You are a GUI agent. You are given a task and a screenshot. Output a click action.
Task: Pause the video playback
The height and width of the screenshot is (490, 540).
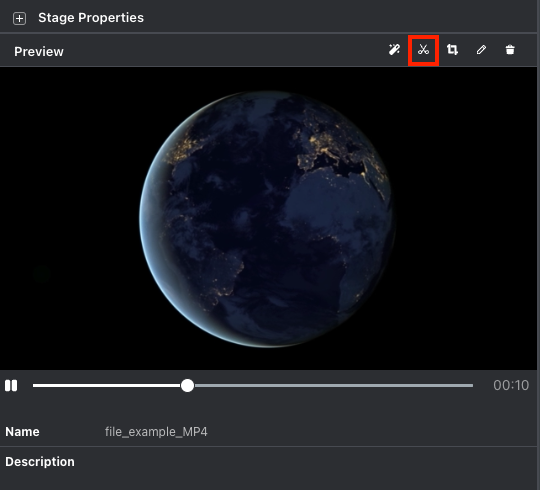11,385
